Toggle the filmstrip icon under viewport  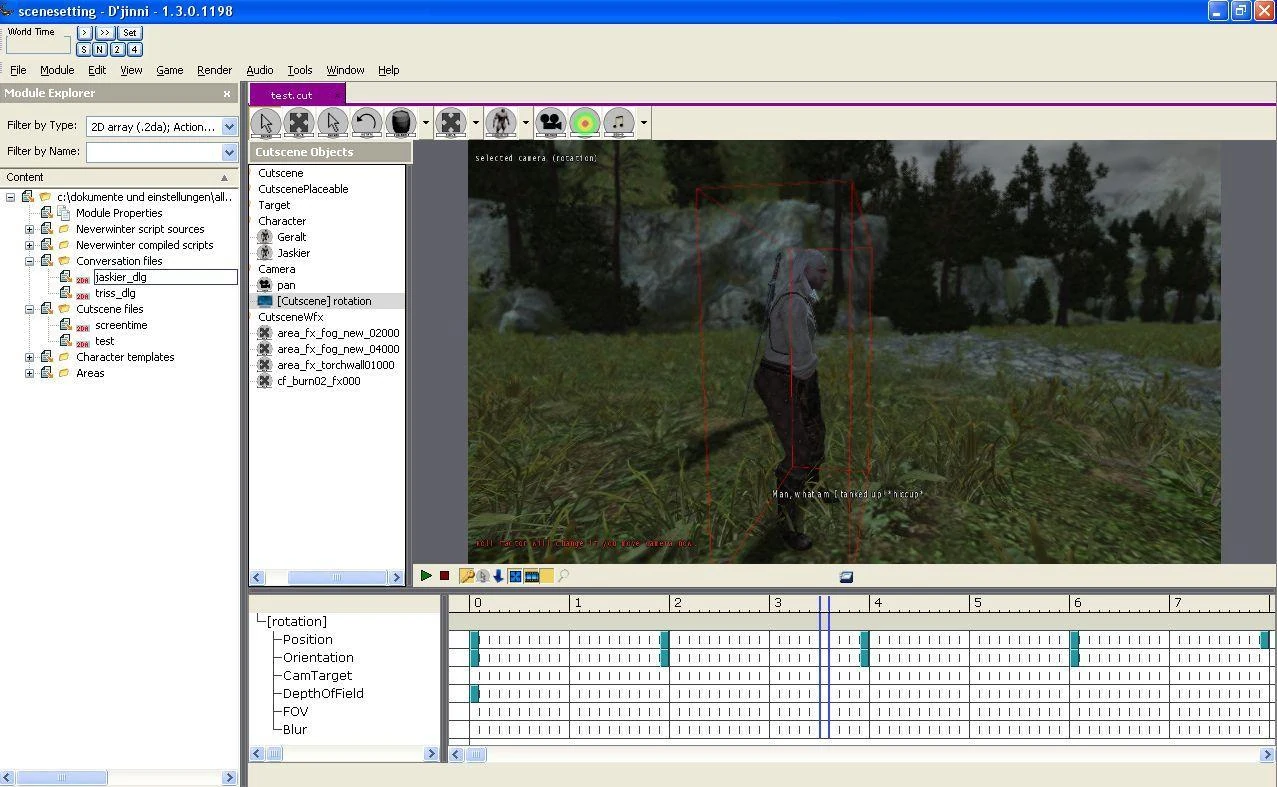click(532, 576)
